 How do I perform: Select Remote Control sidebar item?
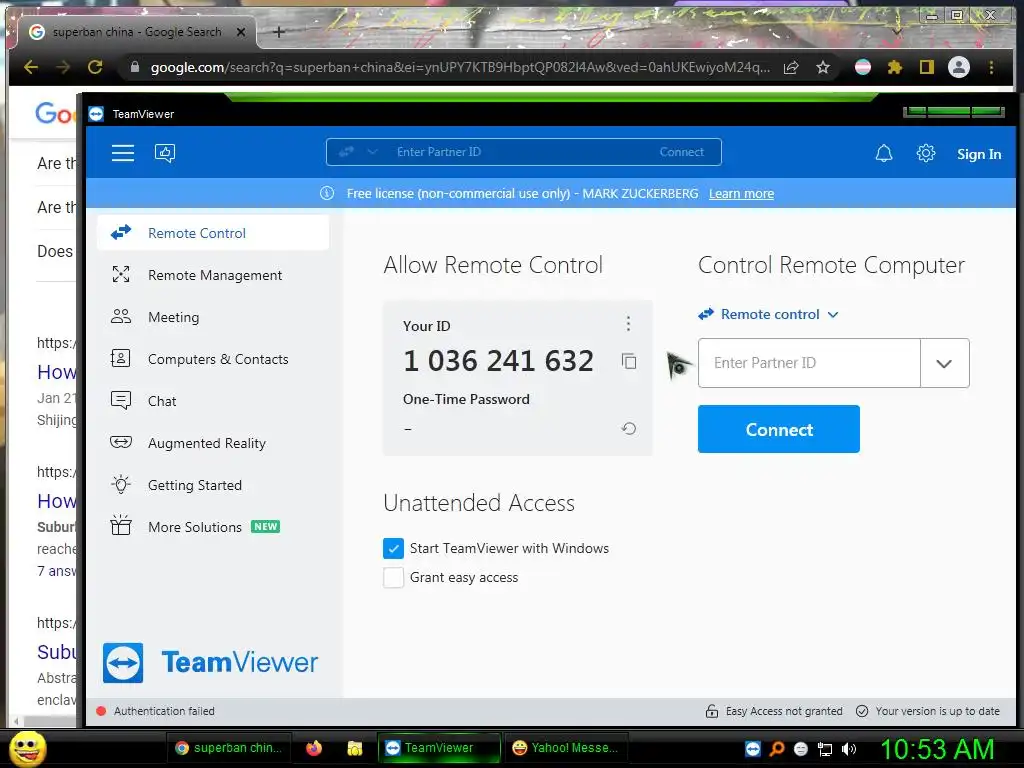213,233
